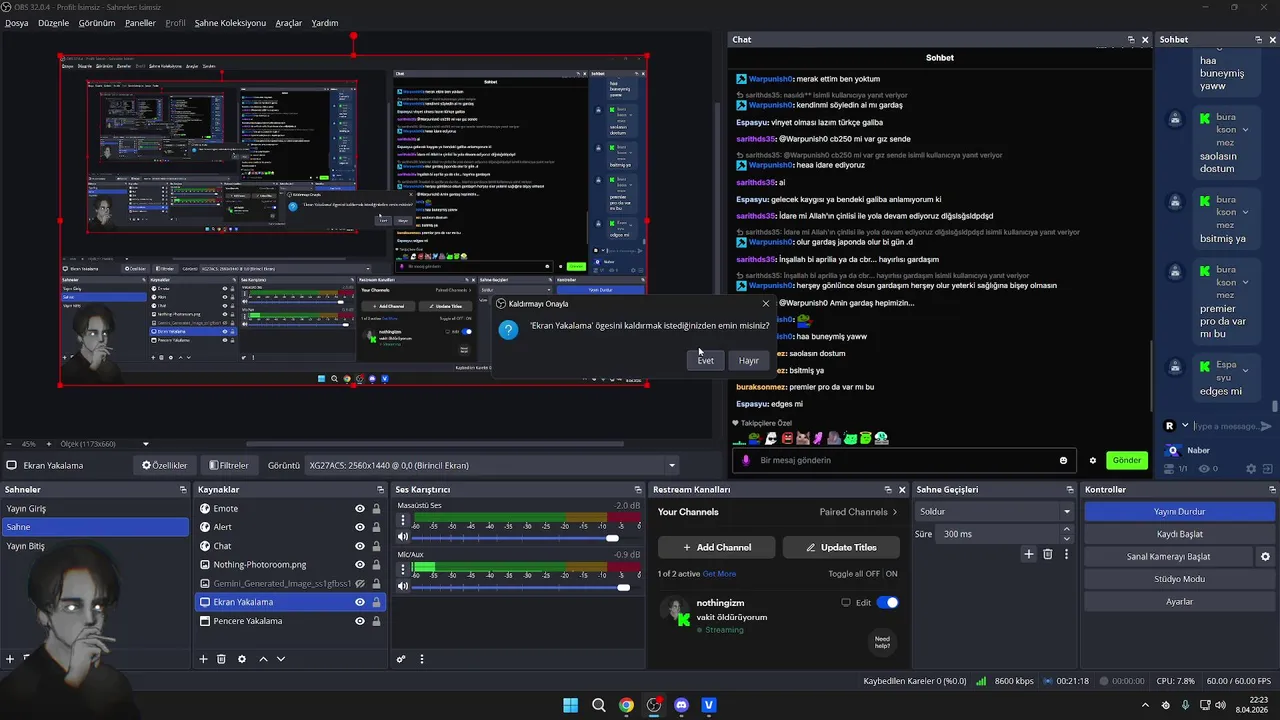The height and width of the screenshot is (720, 1280).
Task: Show hidden system tray icons
Action: point(1145,705)
